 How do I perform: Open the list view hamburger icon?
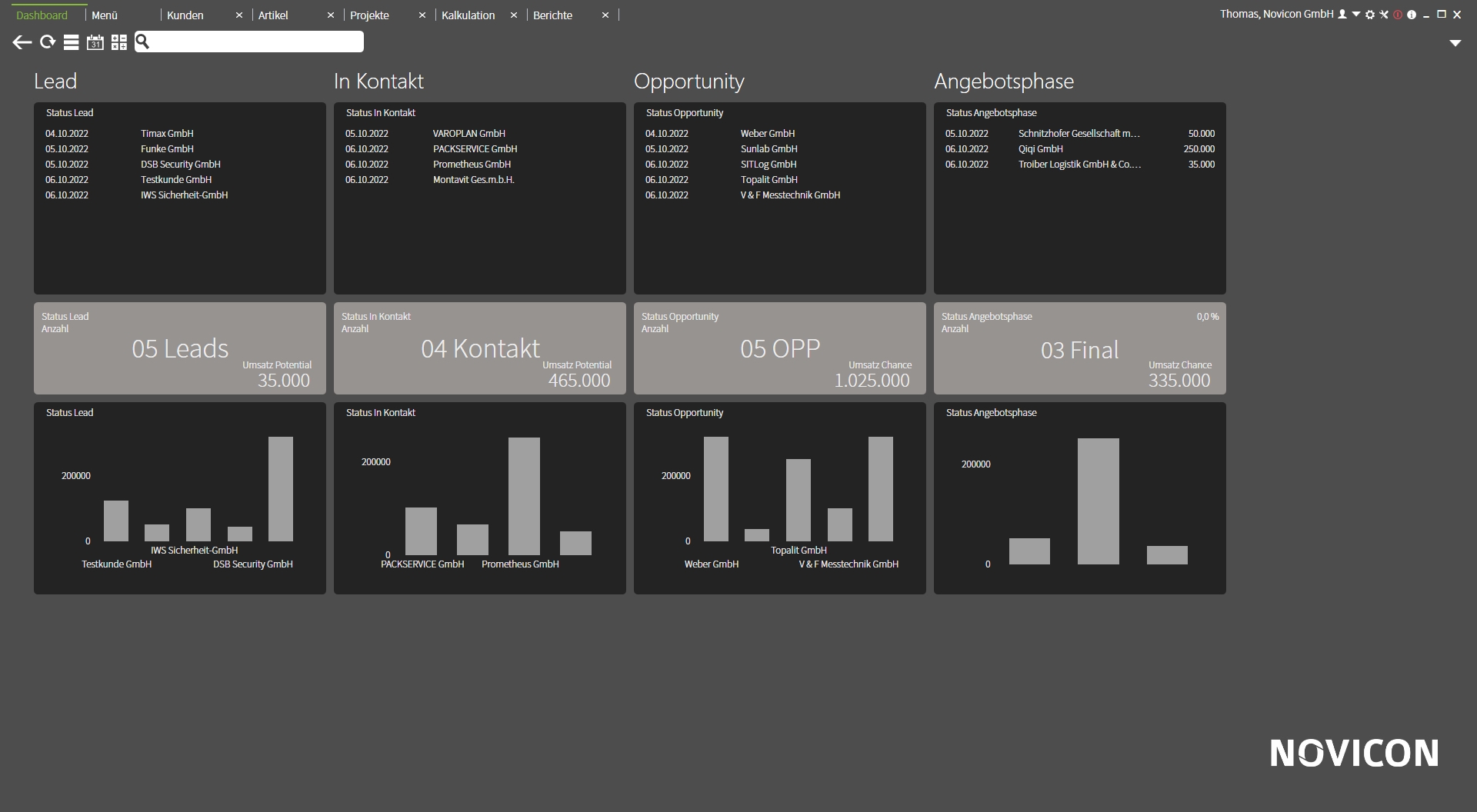coord(71,42)
